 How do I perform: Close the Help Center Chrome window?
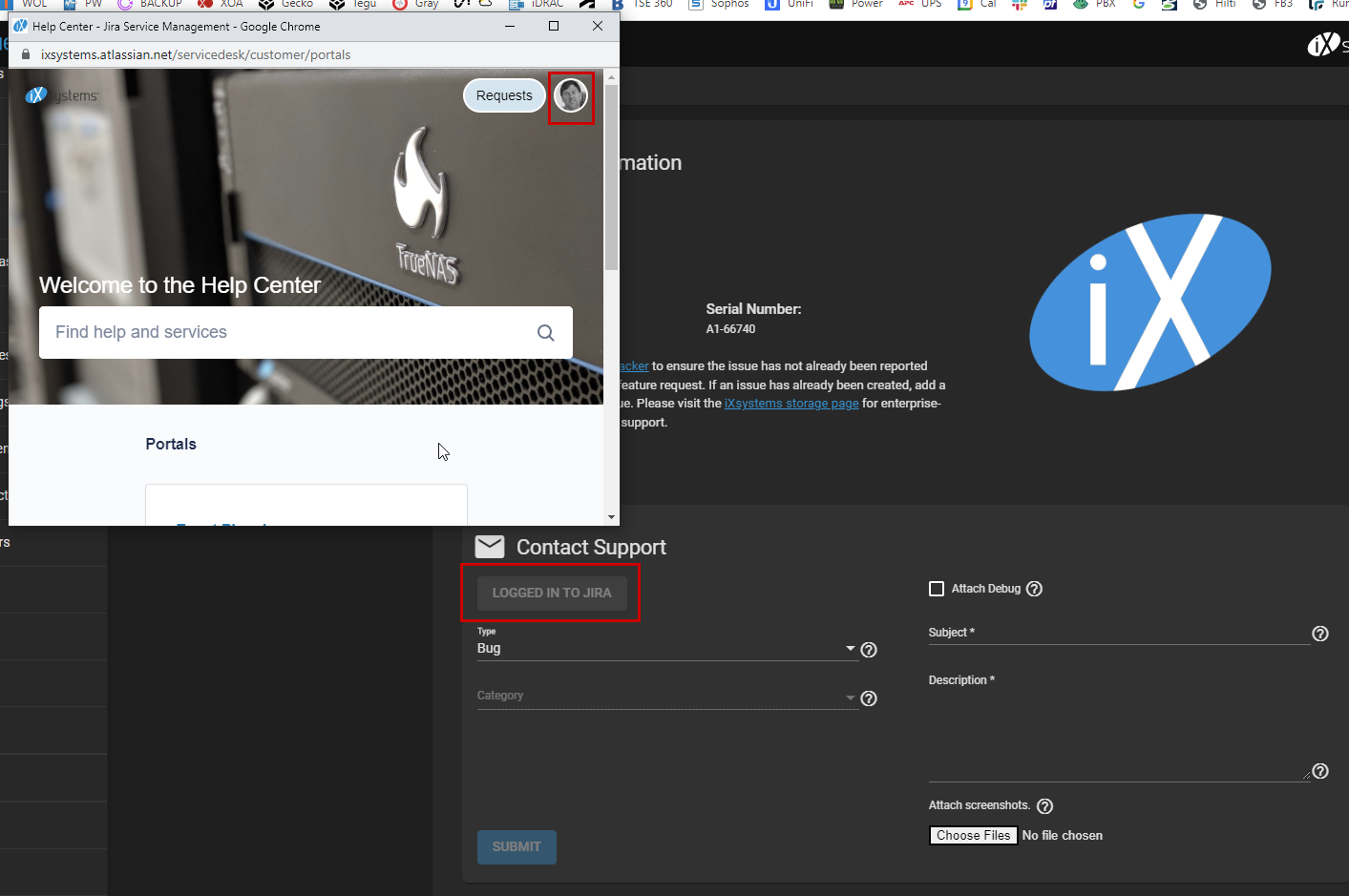tap(598, 26)
